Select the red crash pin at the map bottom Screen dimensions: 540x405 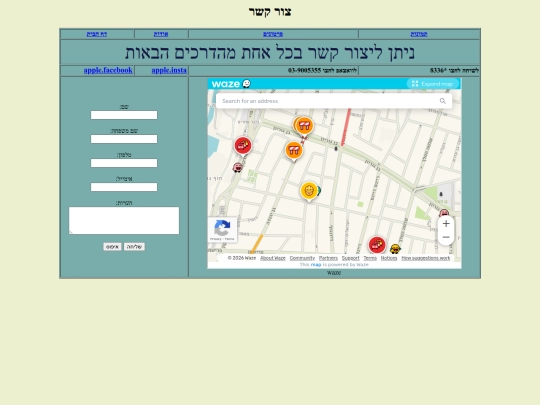pos(377,245)
